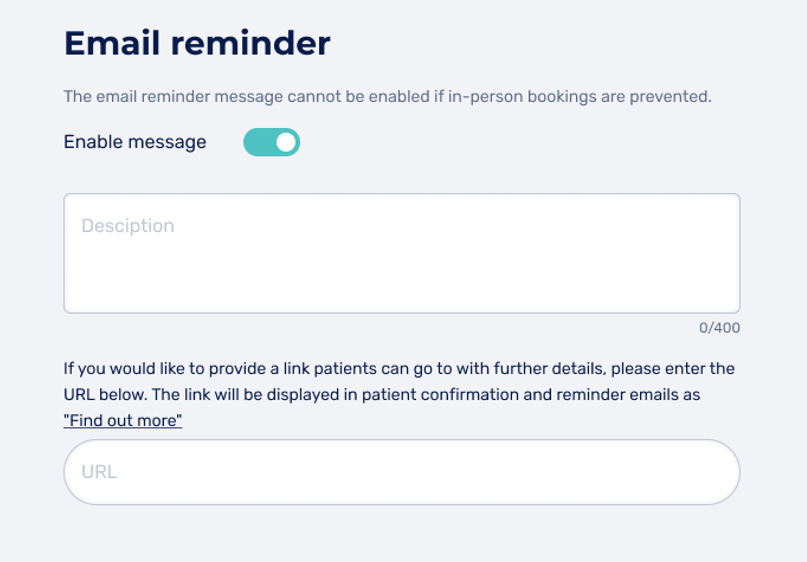The image size is (807, 562).
Task: Disable the Enable message toggle
Action: [271, 142]
